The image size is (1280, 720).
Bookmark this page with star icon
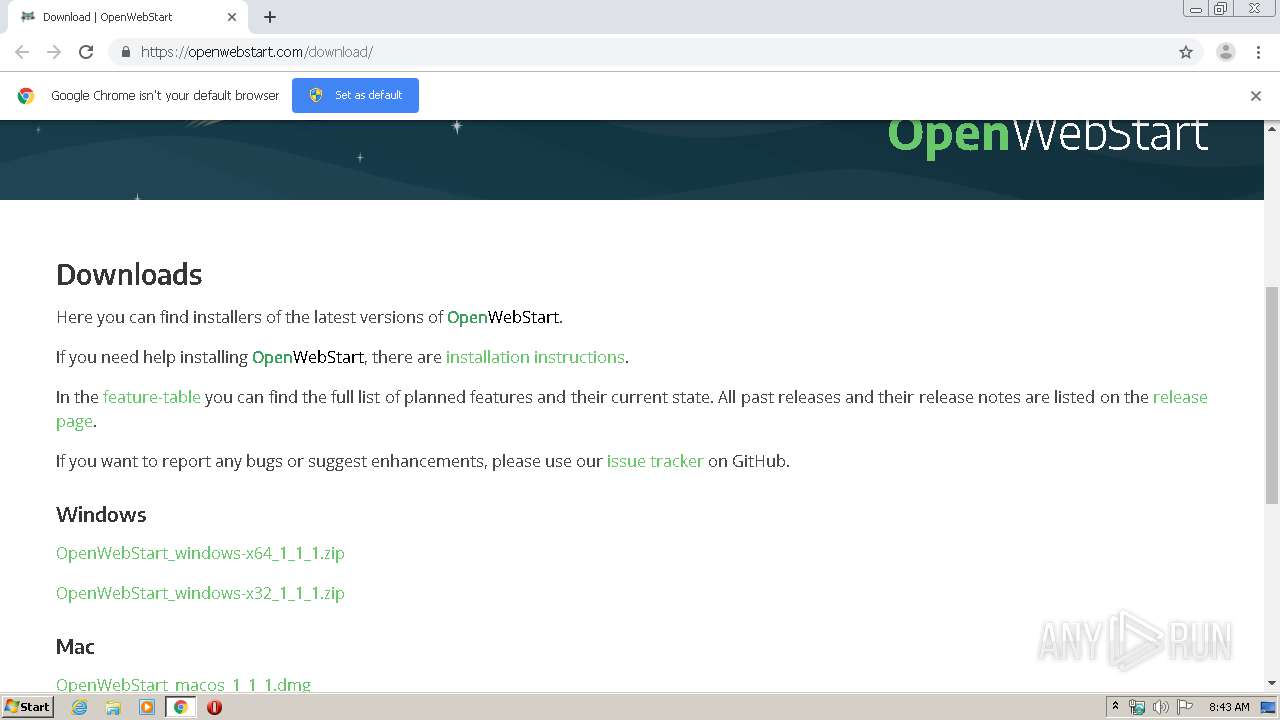pos(1186,52)
